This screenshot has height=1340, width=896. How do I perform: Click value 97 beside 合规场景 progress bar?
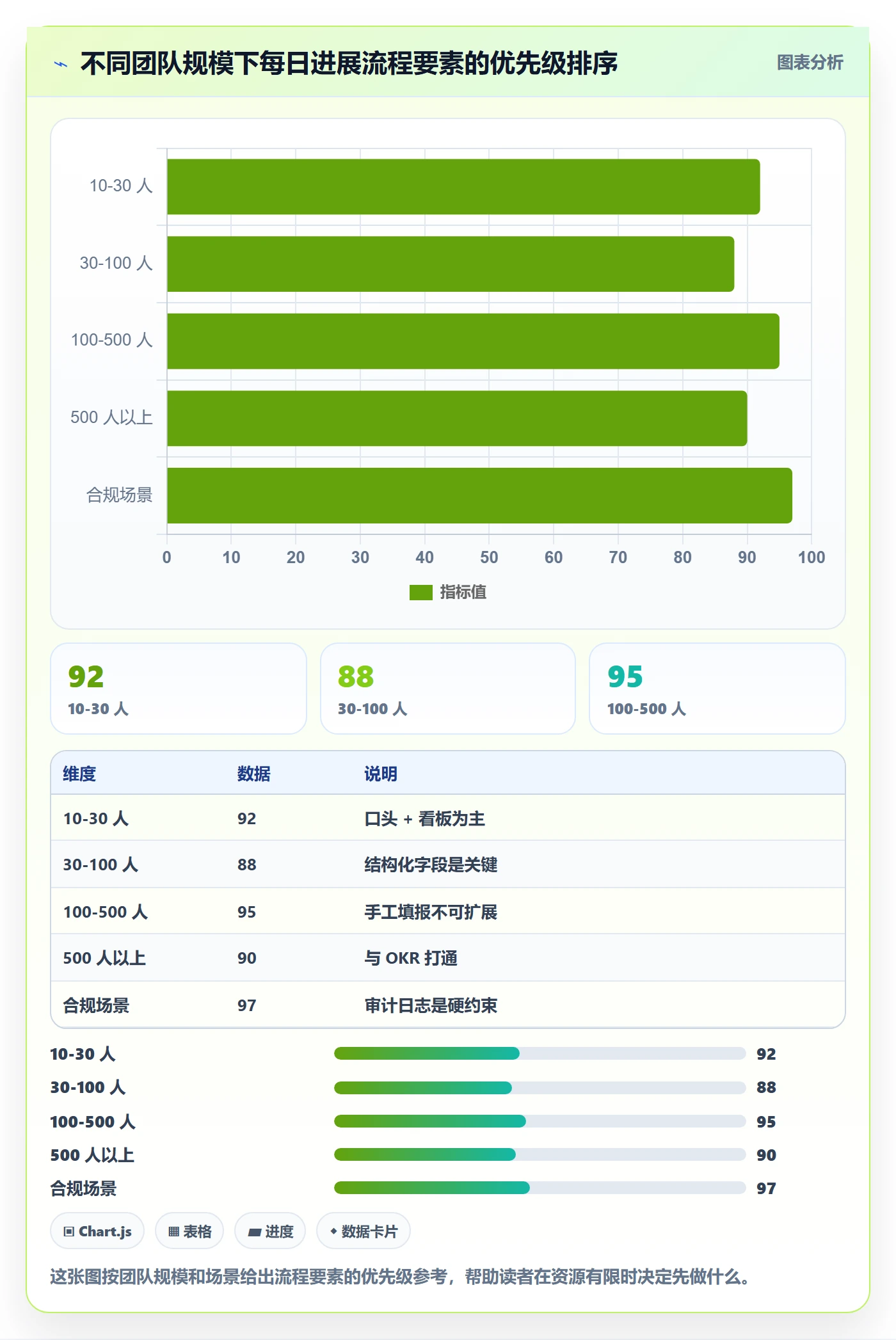766,1188
